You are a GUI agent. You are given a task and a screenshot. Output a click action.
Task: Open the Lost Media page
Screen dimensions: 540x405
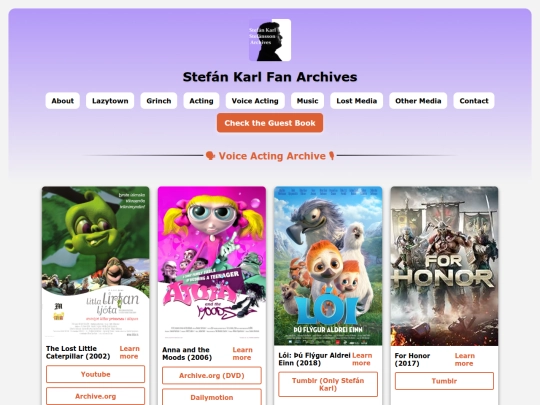pyautogui.click(x=357, y=101)
